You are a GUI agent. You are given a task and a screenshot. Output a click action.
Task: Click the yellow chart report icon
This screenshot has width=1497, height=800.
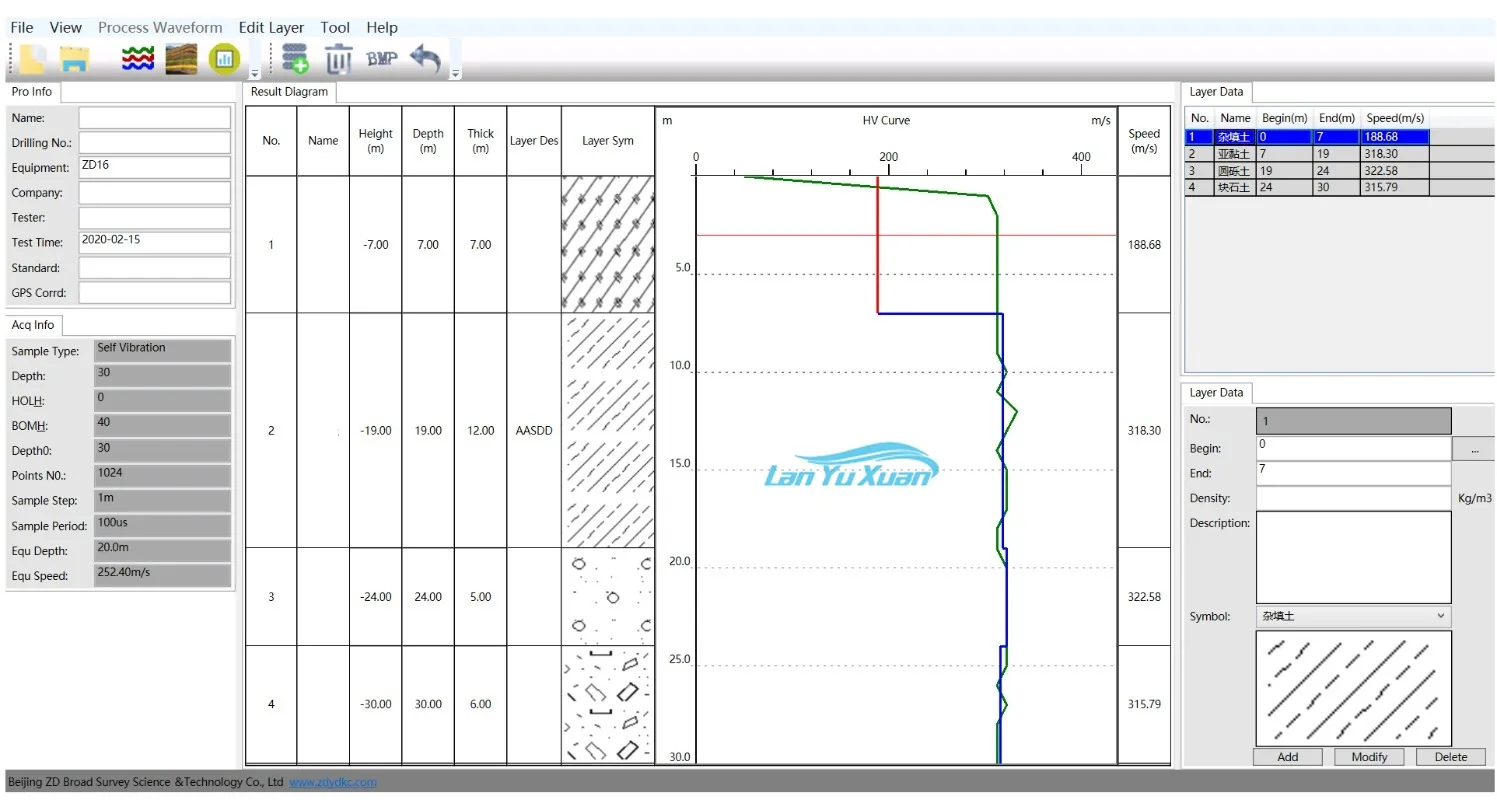coord(224,60)
